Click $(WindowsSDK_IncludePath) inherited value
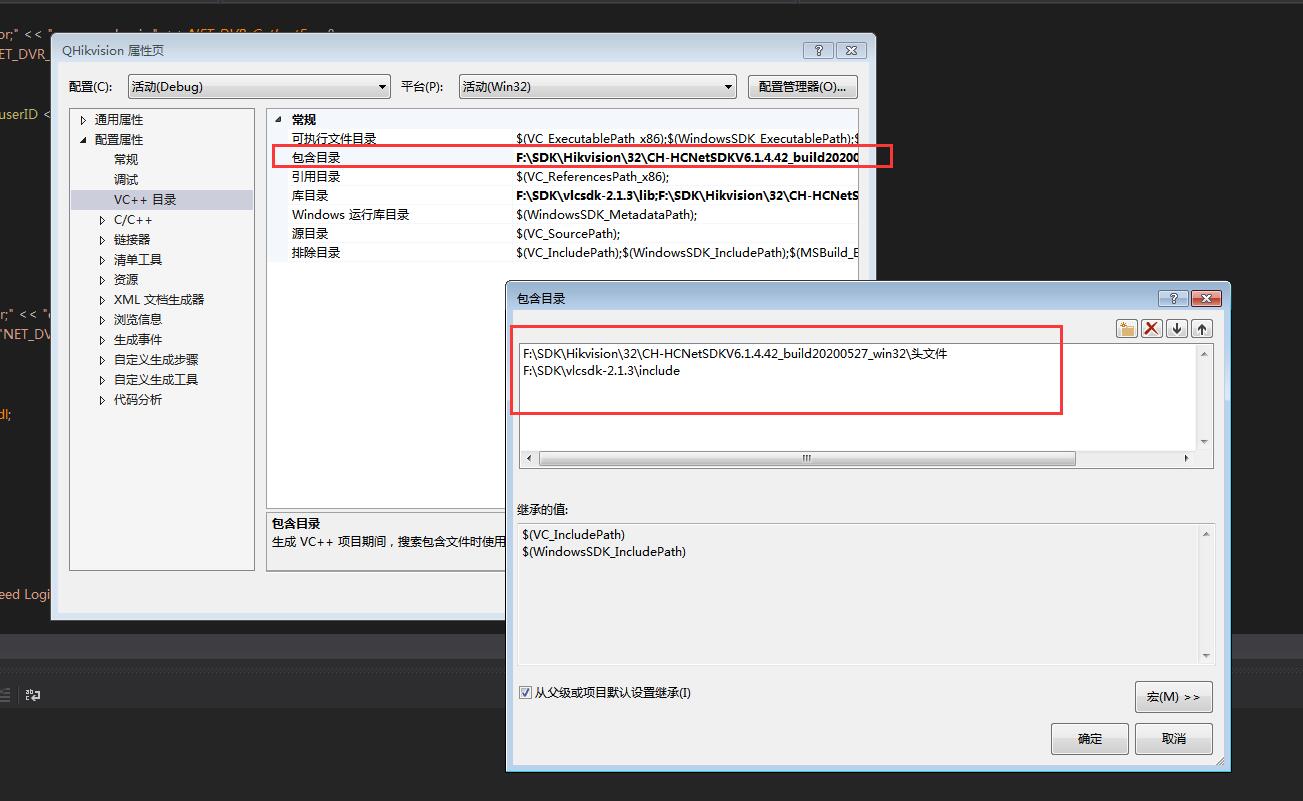1303x801 pixels. [604, 552]
